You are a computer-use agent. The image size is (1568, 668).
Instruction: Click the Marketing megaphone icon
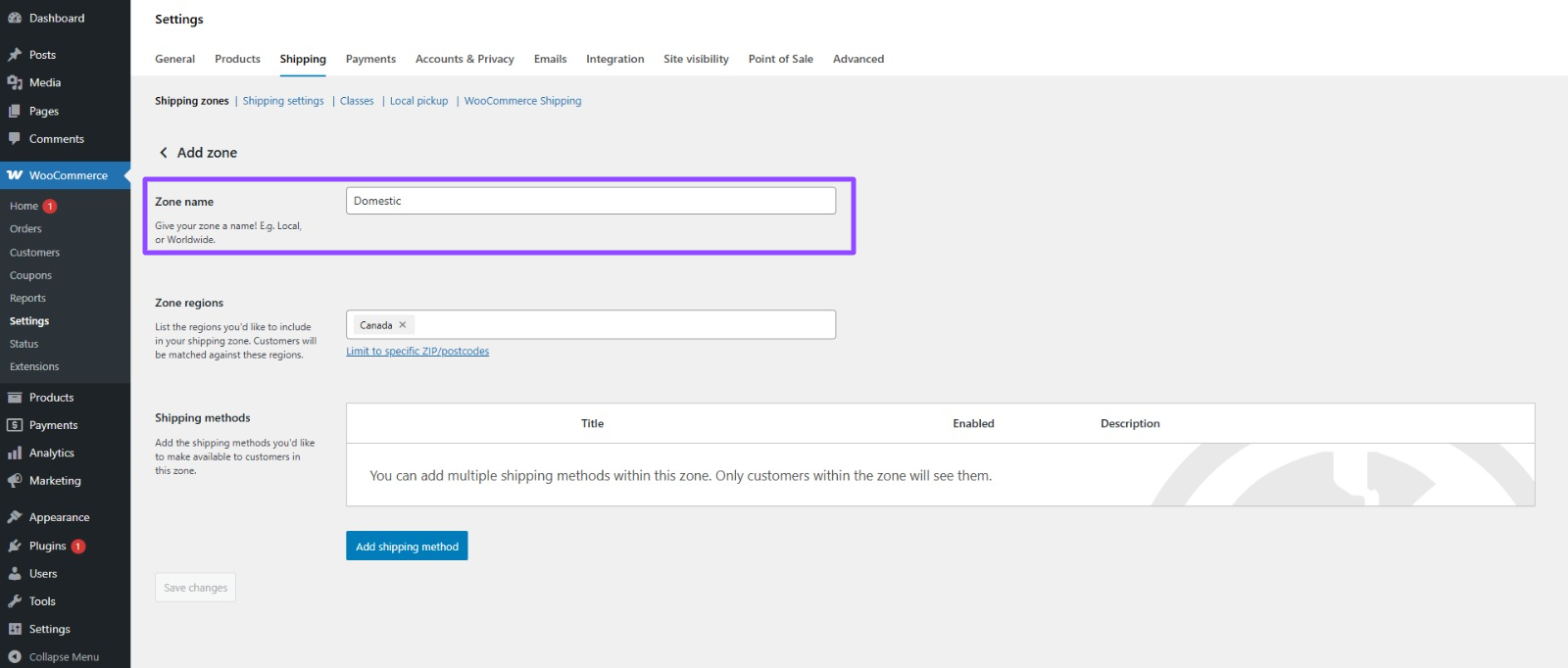tap(15, 481)
